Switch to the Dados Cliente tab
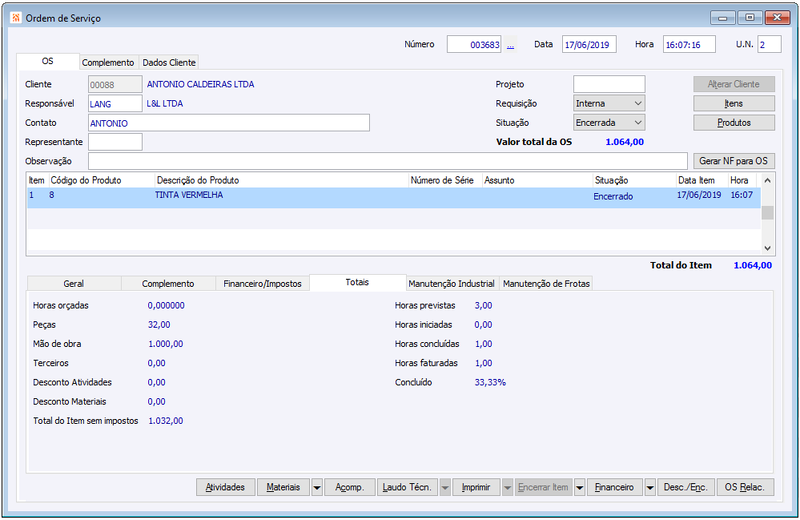This screenshot has height=520, width=800. [x=169, y=63]
